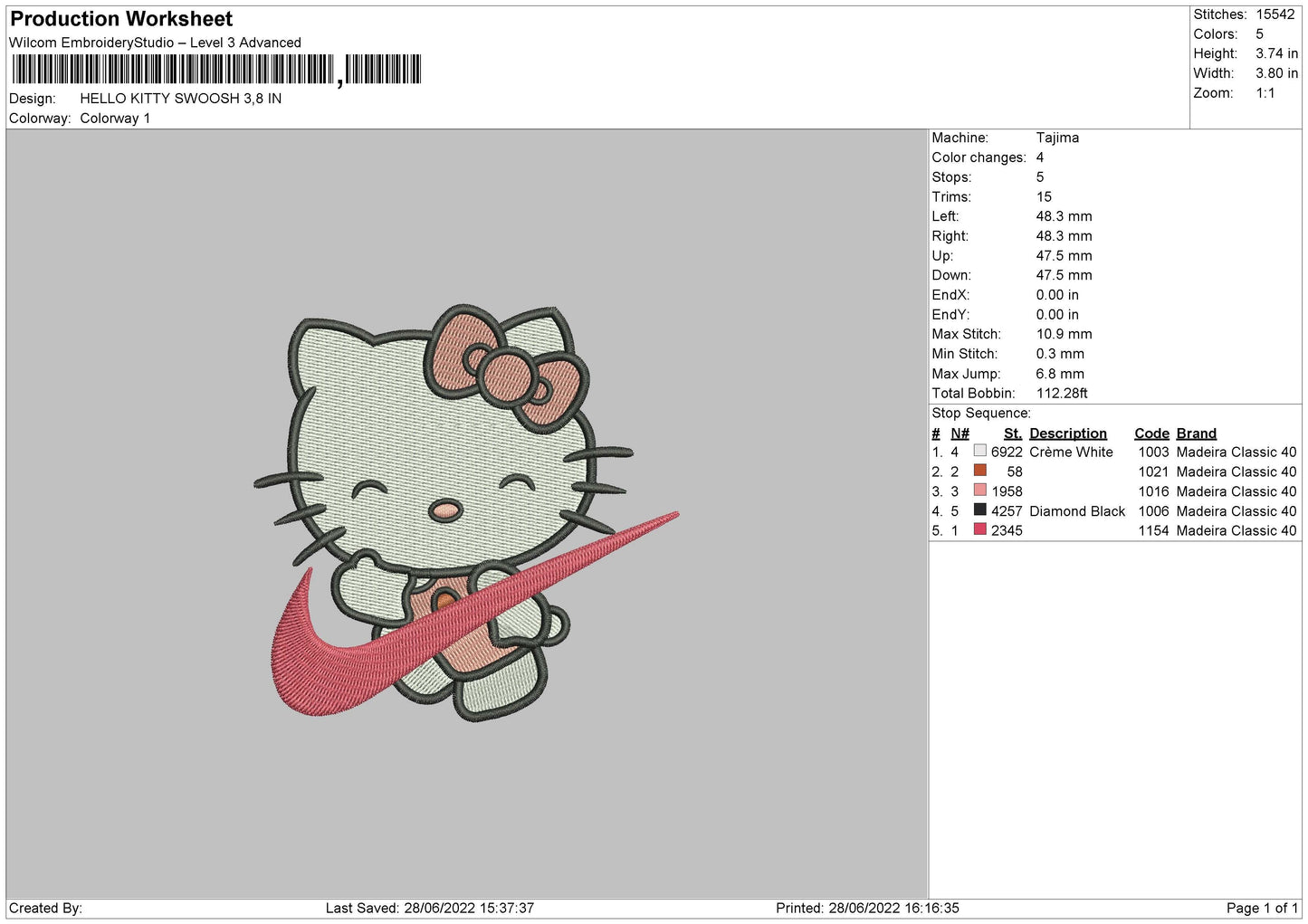Click 'Madeira Classic 40' in the code 1003 row
The height and width of the screenshot is (924, 1308).
(x=1236, y=452)
